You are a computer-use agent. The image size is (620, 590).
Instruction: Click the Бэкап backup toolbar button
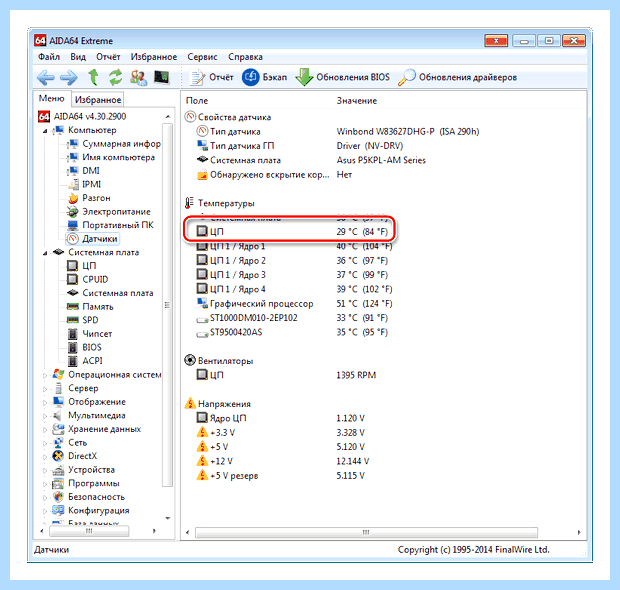tap(265, 77)
